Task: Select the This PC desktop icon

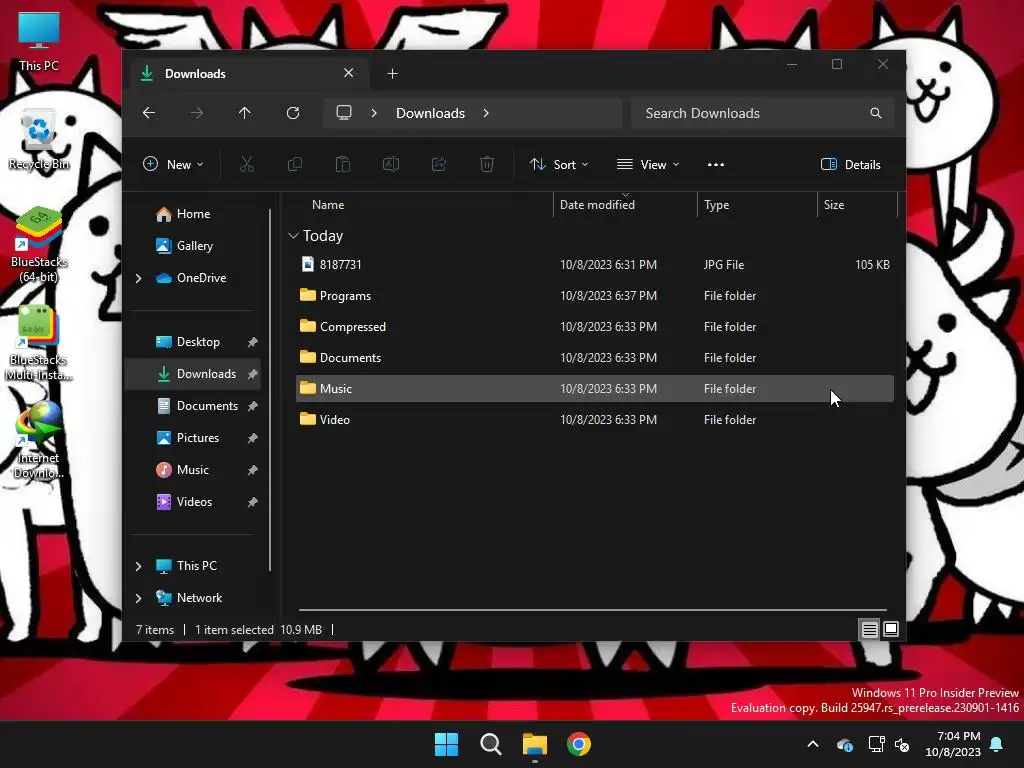Action: 39,42
